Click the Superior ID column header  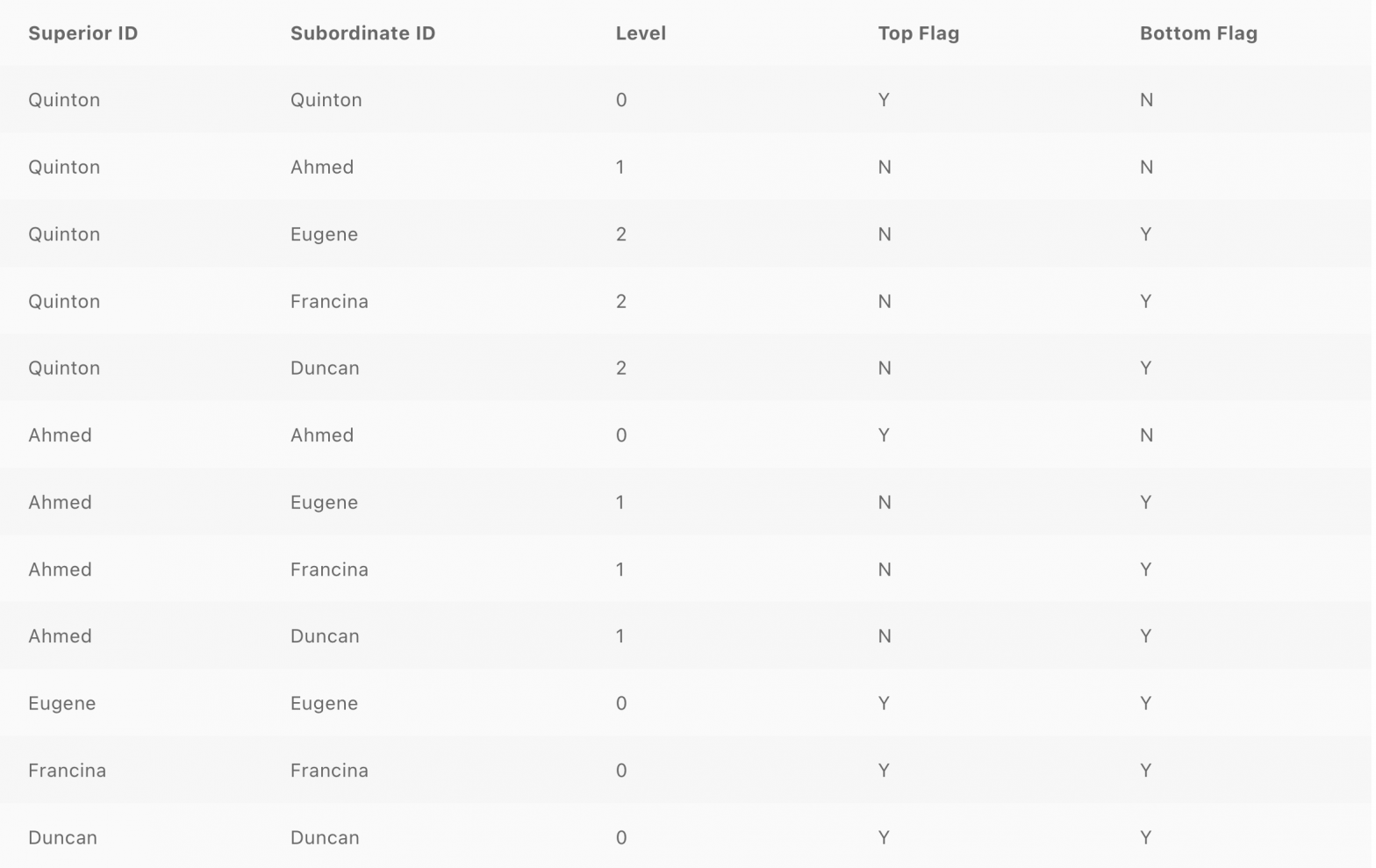(82, 33)
